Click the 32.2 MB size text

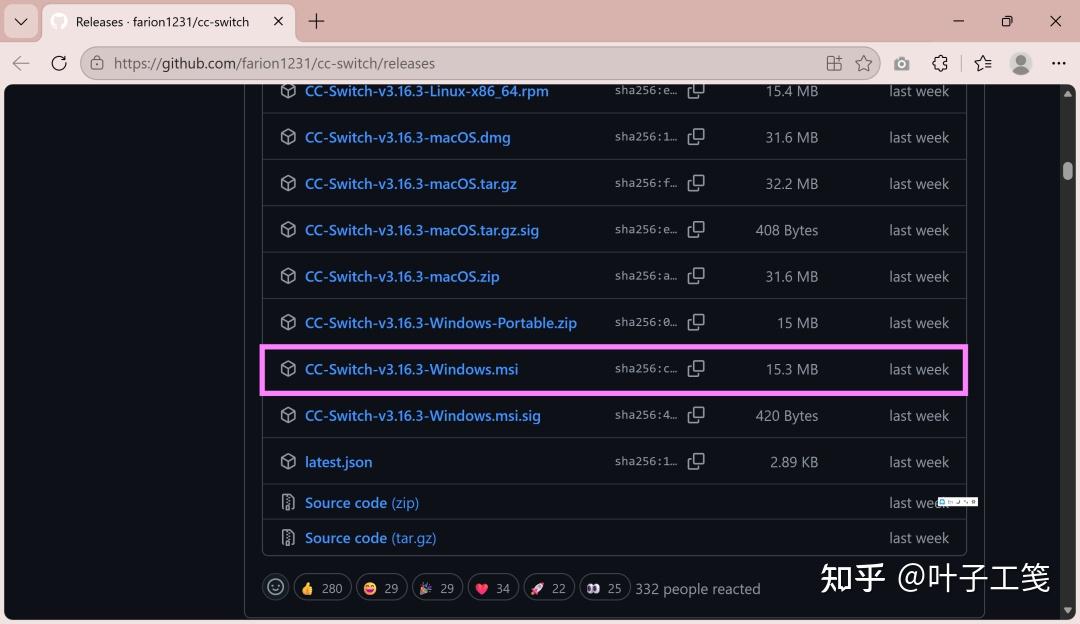point(791,184)
